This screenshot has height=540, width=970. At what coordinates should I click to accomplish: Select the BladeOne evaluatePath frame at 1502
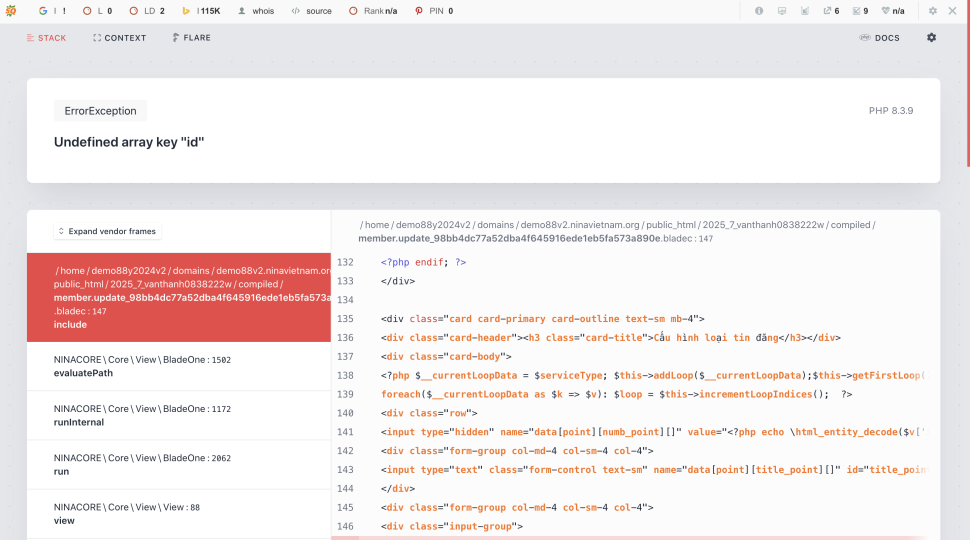179,366
